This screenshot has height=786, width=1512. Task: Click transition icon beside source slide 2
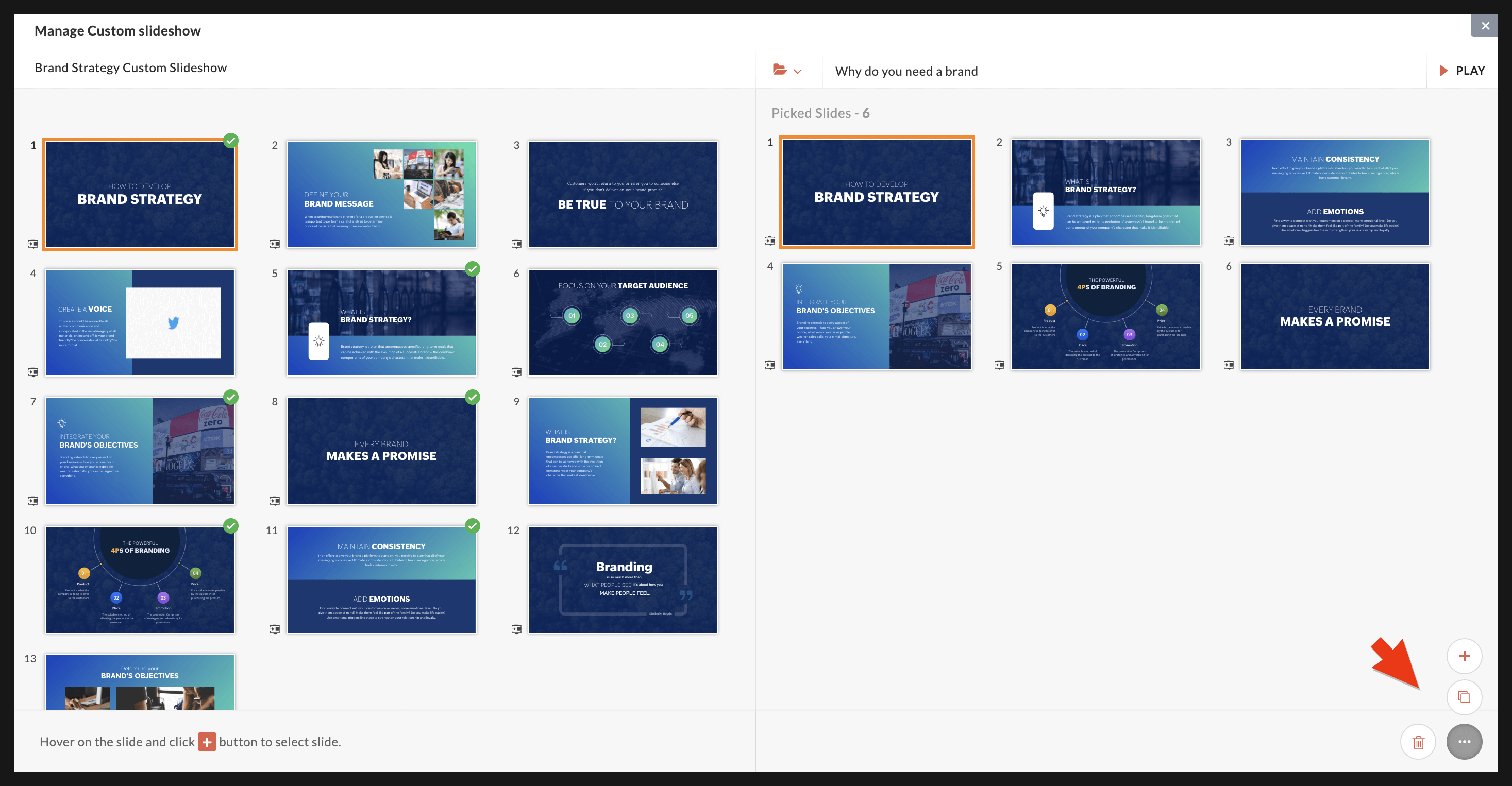coord(275,244)
